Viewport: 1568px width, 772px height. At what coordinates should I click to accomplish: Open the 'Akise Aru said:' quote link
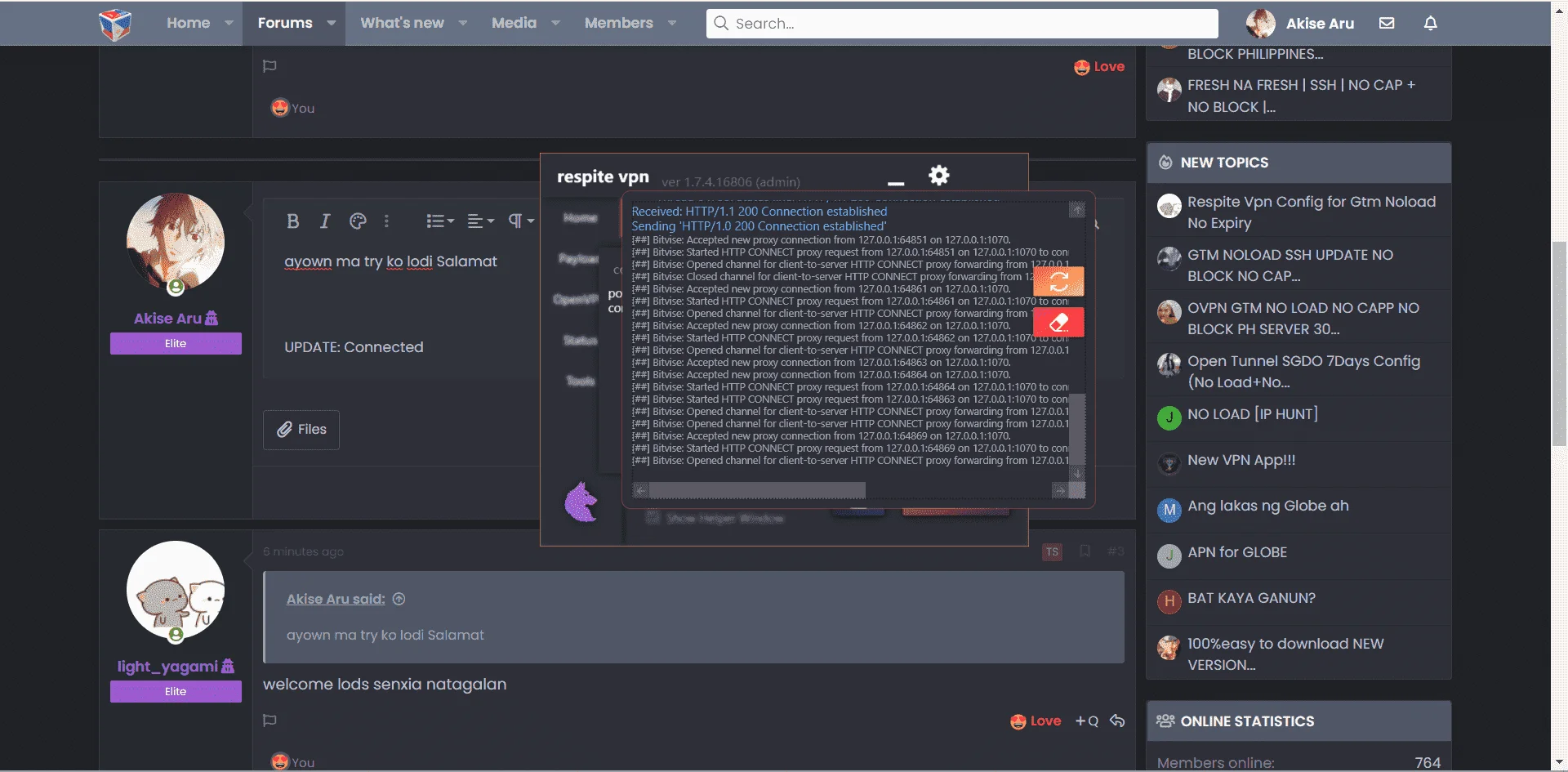(336, 599)
